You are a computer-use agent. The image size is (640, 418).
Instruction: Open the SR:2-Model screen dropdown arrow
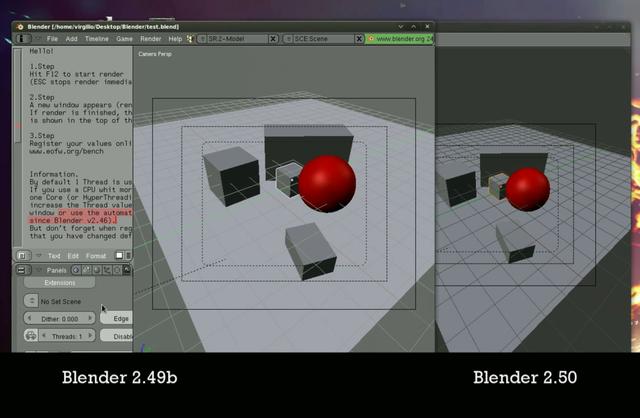[202, 39]
